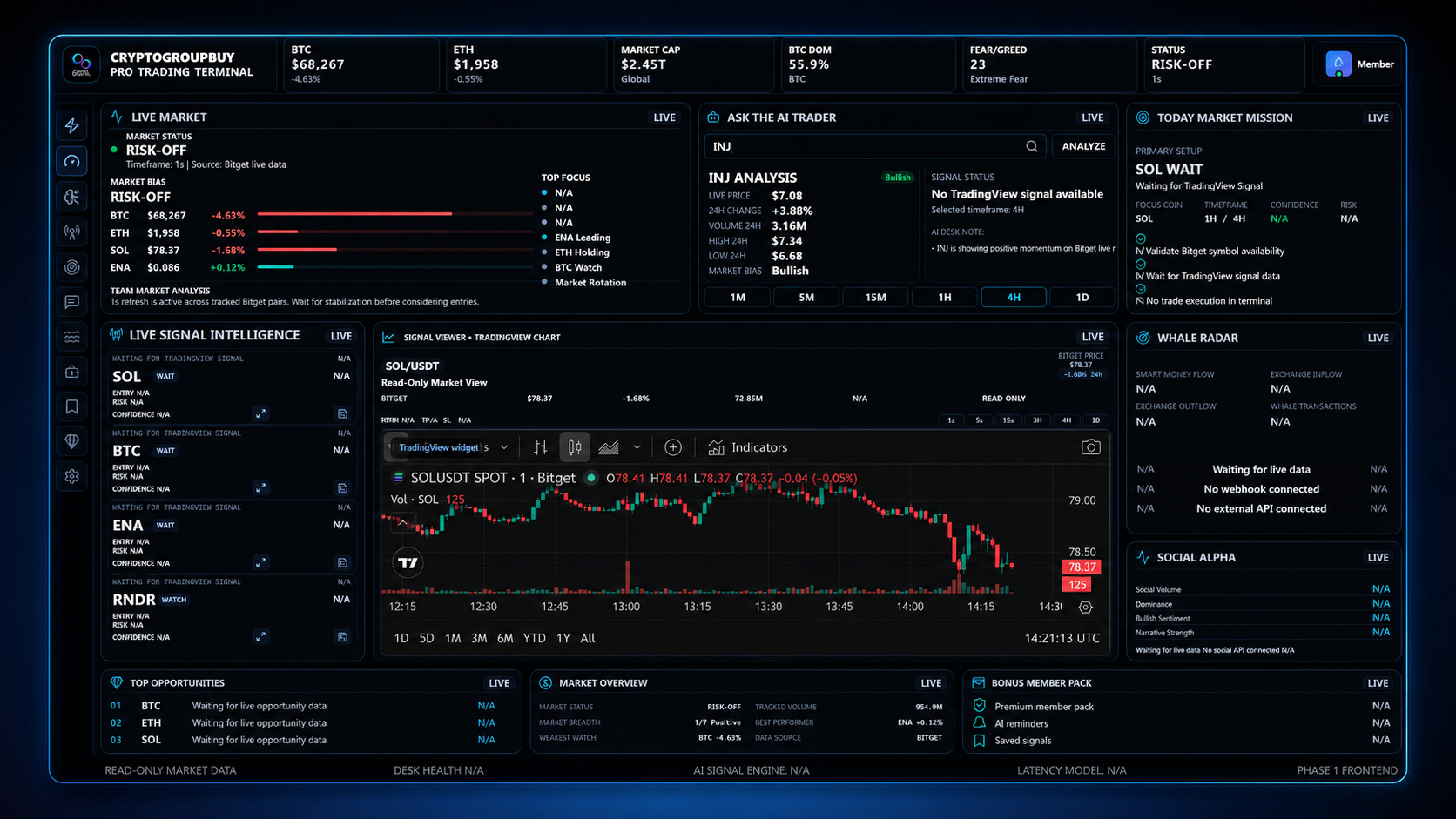
Task: Select the area chart style icon
Action: coord(609,447)
